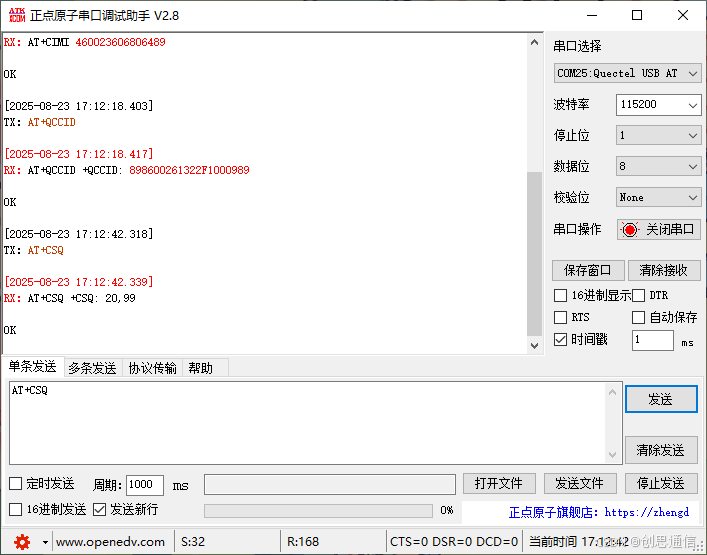Enable the 定时发送 checkbox
Screen dimensions: 707x555
tap(16, 484)
